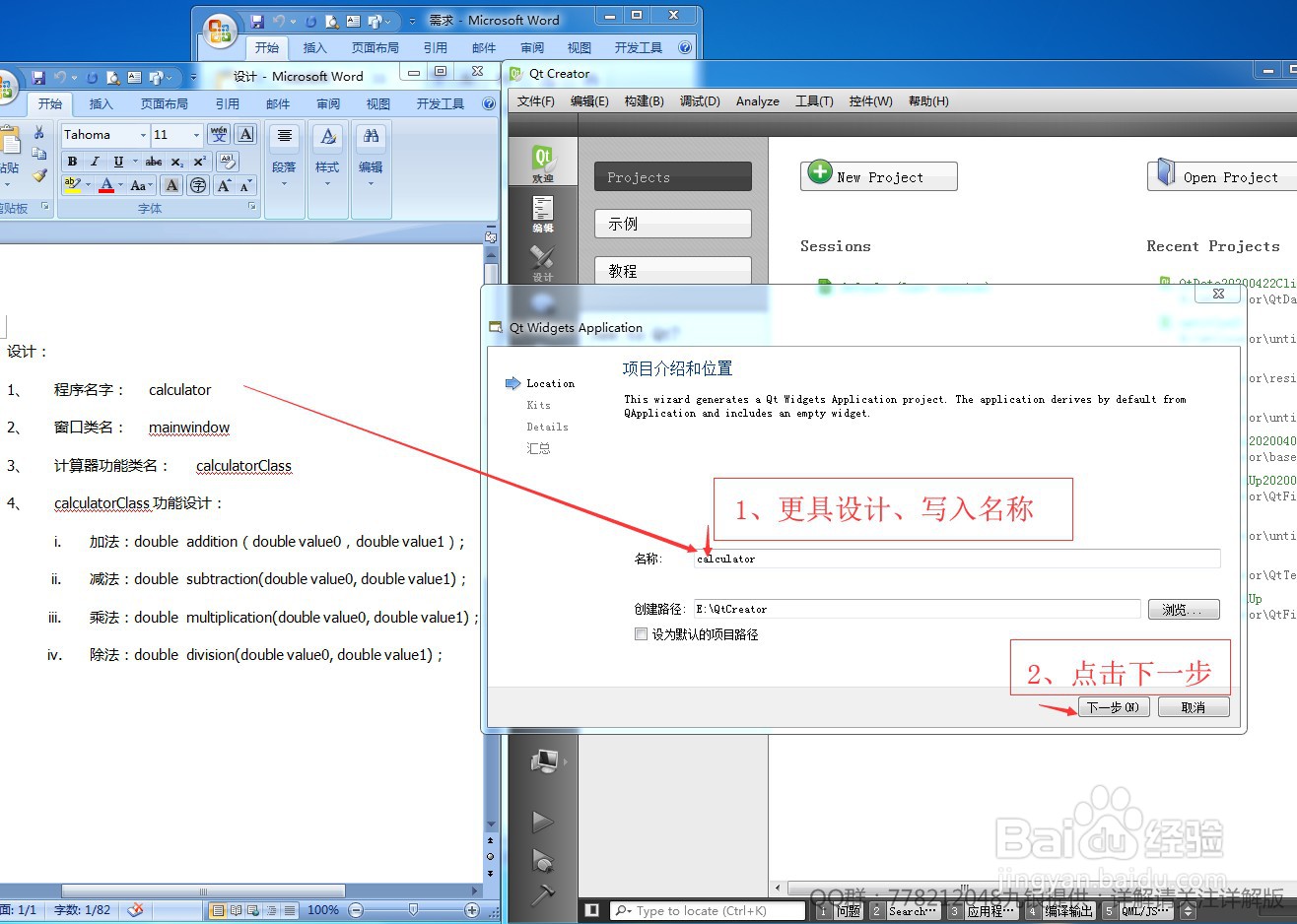Open 构建(B) menu in Qt Creator
Screen dimensions: 1297x924
pos(645,101)
